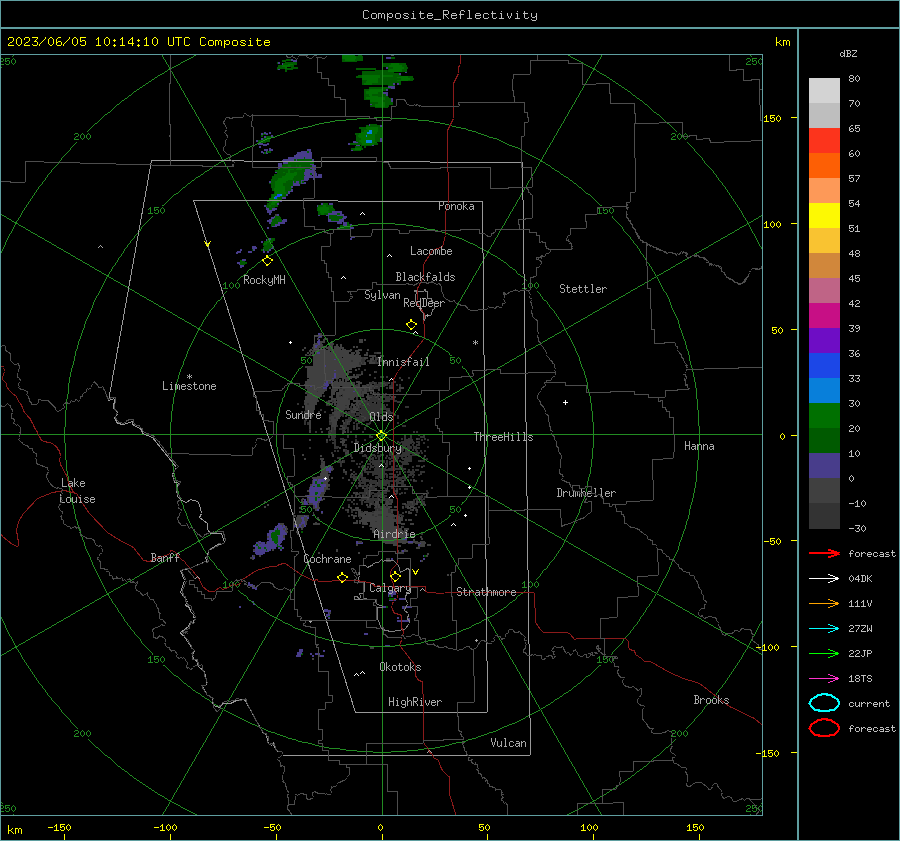
Task: Click the Limestone label
Action: (x=189, y=386)
